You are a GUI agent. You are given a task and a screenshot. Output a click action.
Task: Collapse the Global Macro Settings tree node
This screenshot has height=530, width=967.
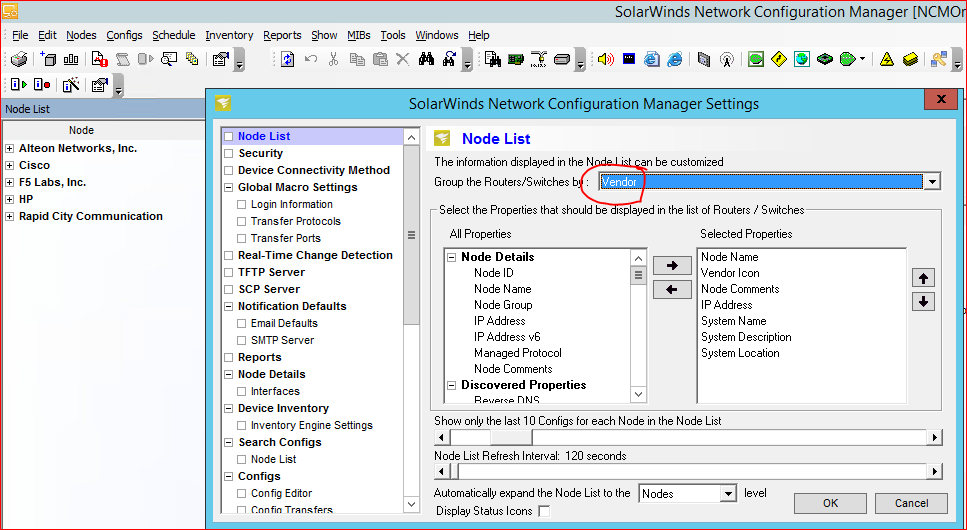pyautogui.click(x=229, y=188)
